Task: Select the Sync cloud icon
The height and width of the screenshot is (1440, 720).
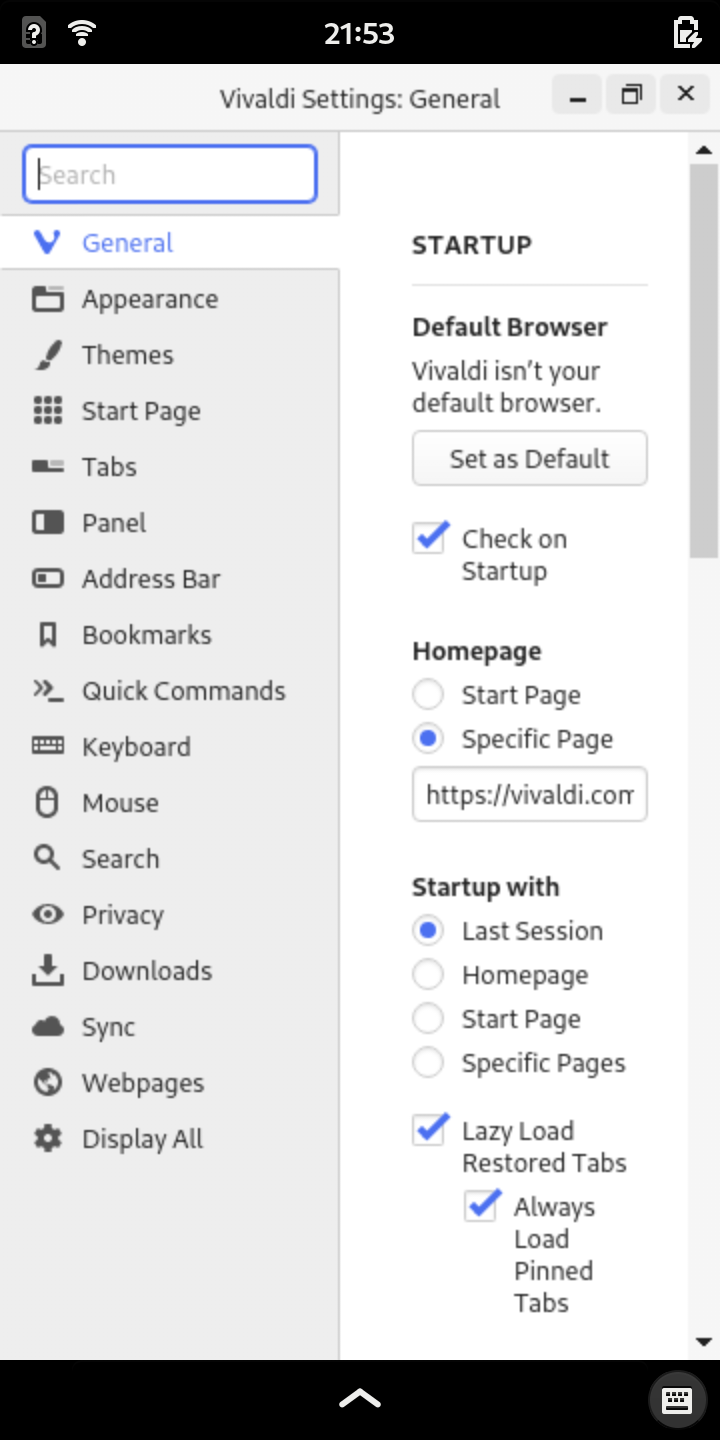Action: [x=47, y=1027]
